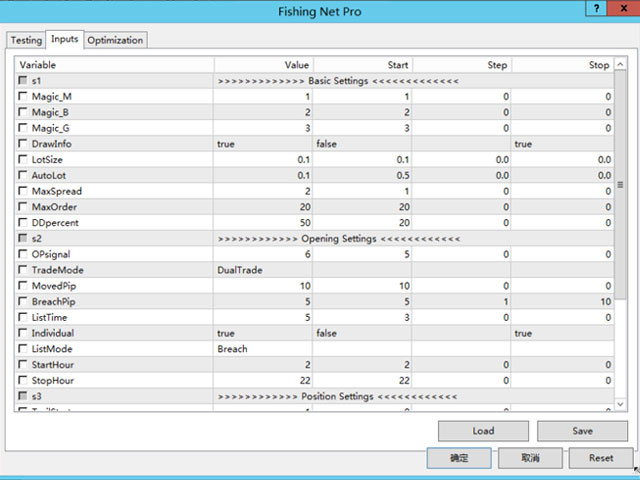Toggle the DrawInfo checkbox
Viewport: 640px width, 480px height.
[23, 144]
